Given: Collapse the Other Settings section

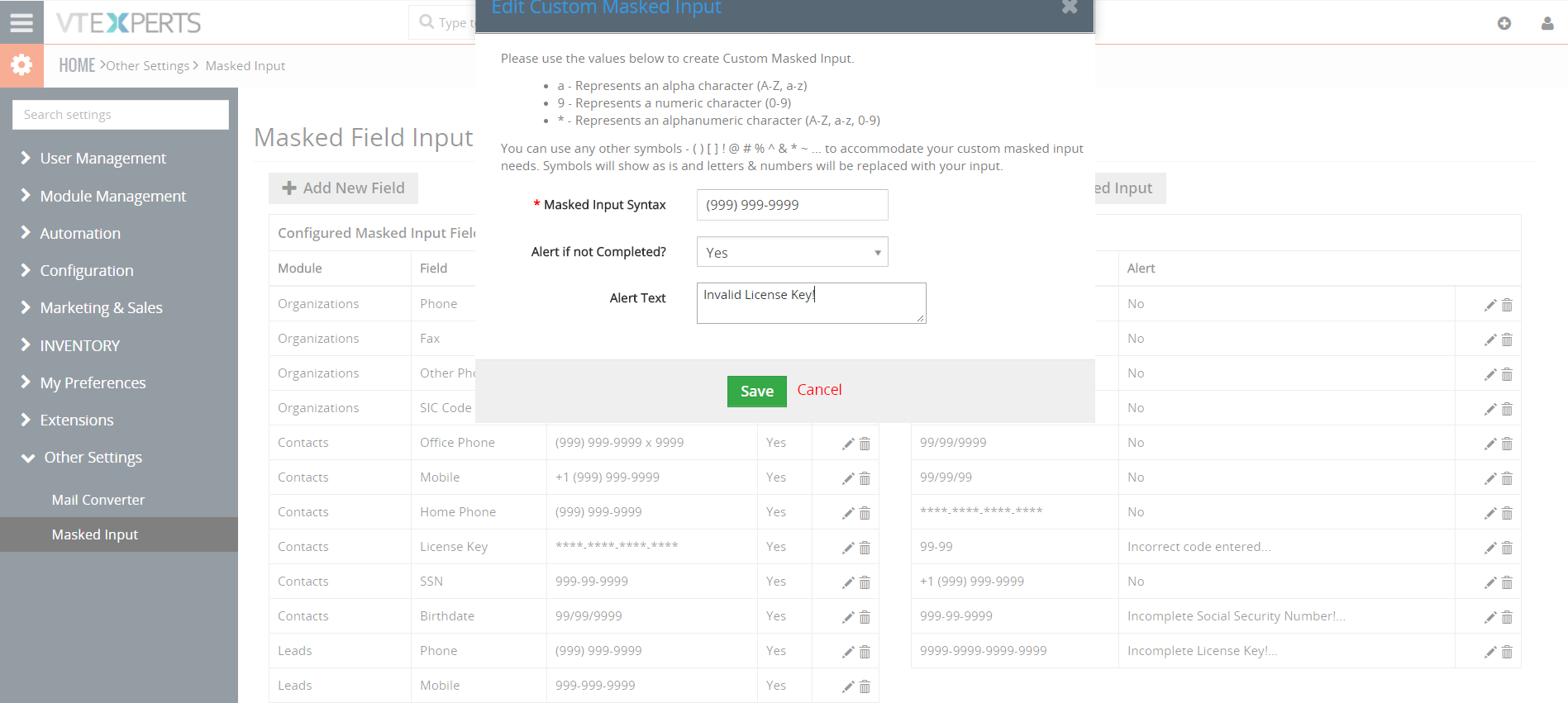Looking at the screenshot, I should click(93, 457).
